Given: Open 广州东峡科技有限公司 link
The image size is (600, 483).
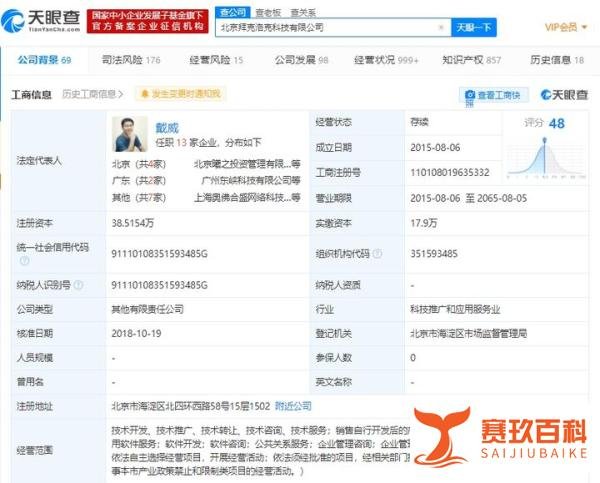Looking at the screenshot, I should (251, 180).
